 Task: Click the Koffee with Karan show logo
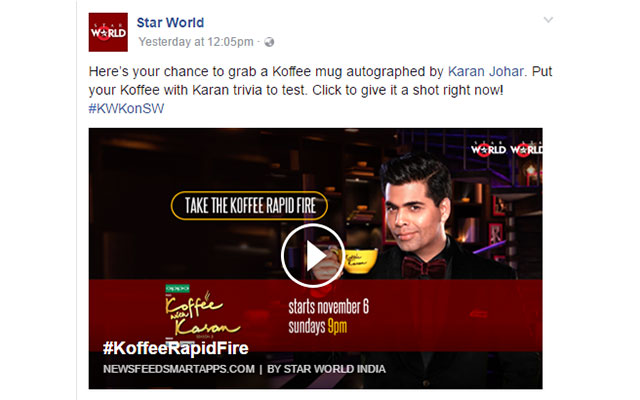[202, 314]
